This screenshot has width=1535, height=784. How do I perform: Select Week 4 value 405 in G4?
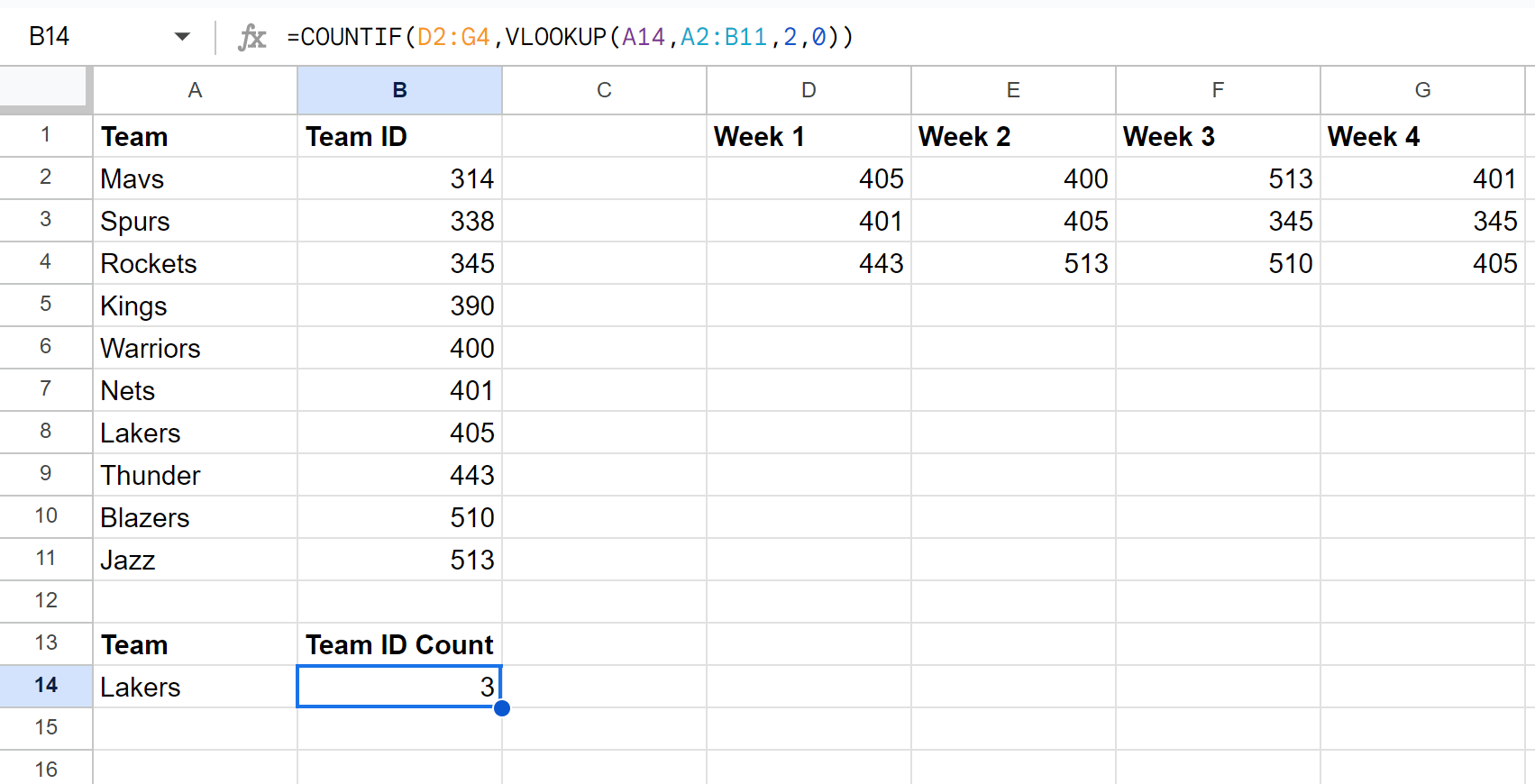pyautogui.click(x=1422, y=263)
